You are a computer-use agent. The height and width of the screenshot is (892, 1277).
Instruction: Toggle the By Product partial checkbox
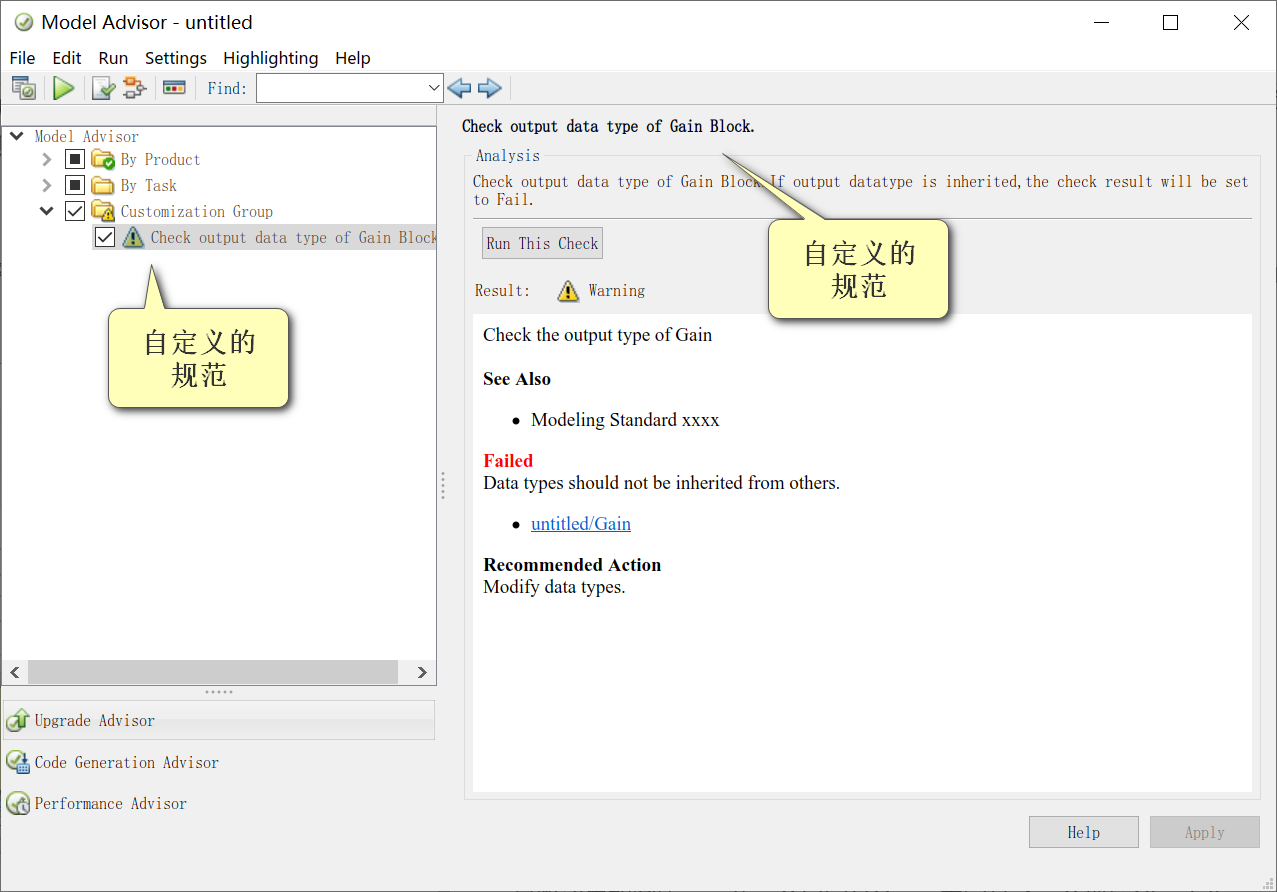pyautogui.click(x=74, y=159)
